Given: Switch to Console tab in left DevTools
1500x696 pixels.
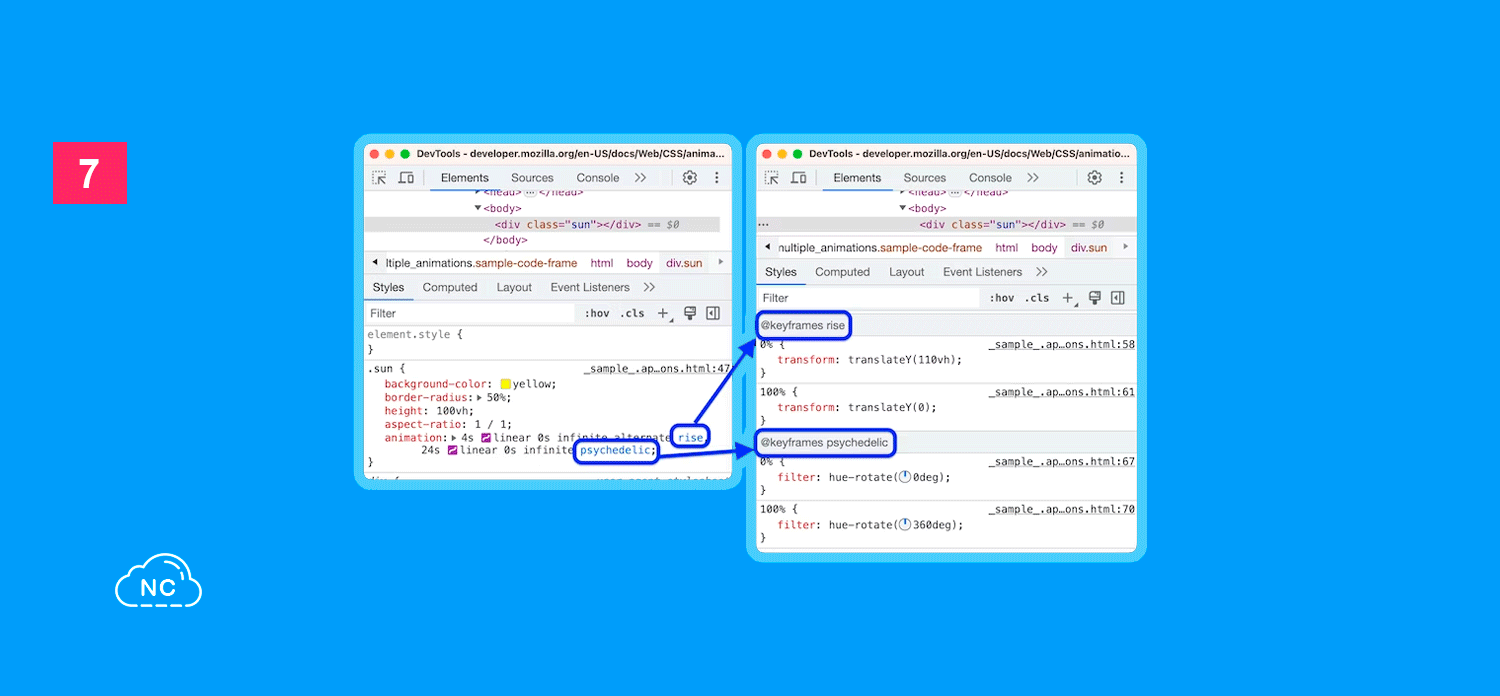Looking at the screenshot, I should click(598, 178).
